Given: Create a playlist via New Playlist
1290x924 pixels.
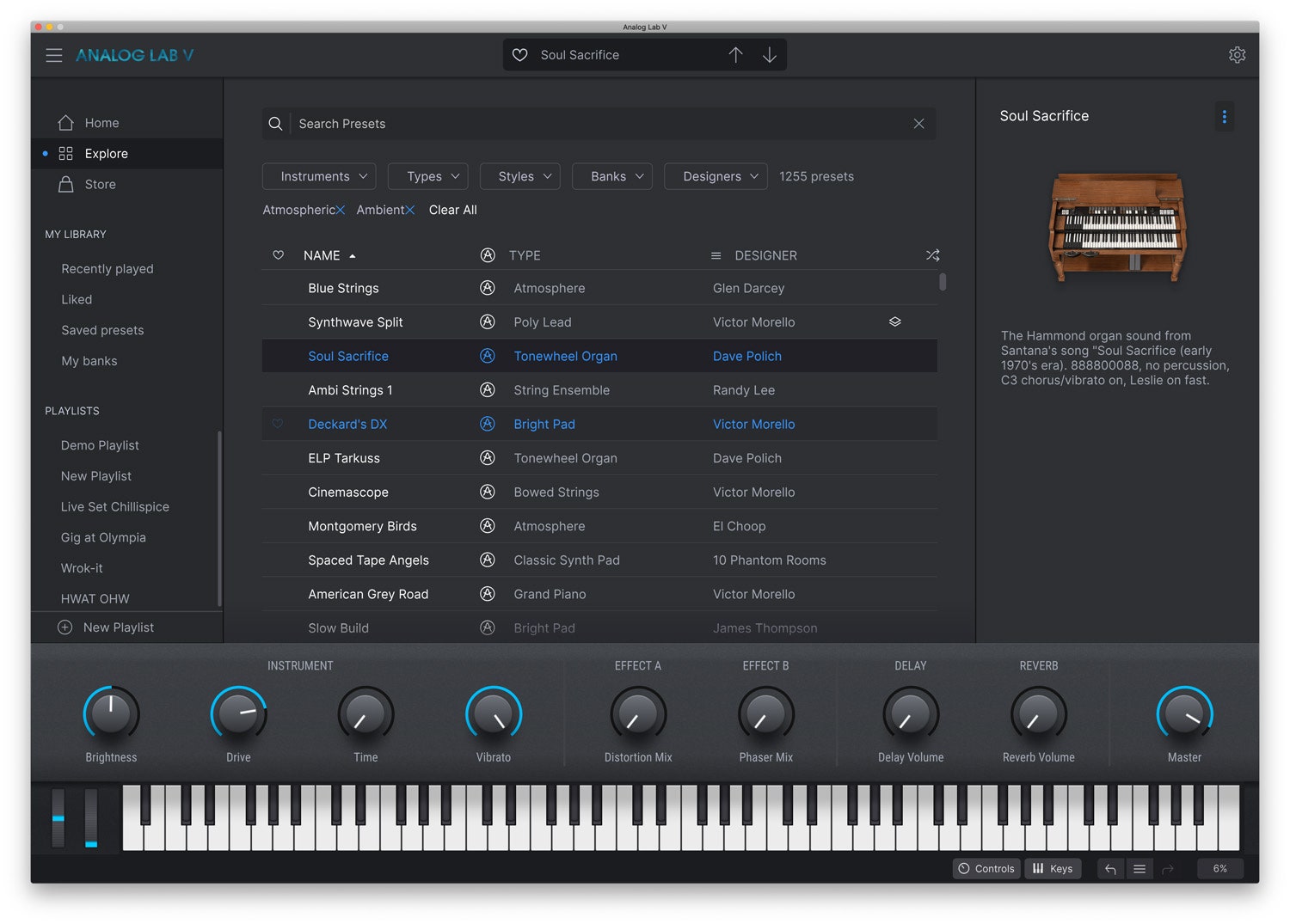Looking at the screenshot, I should [118, 627].
